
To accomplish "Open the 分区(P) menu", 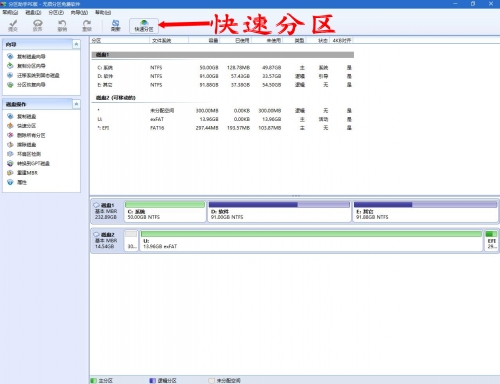I will (56, 12).
